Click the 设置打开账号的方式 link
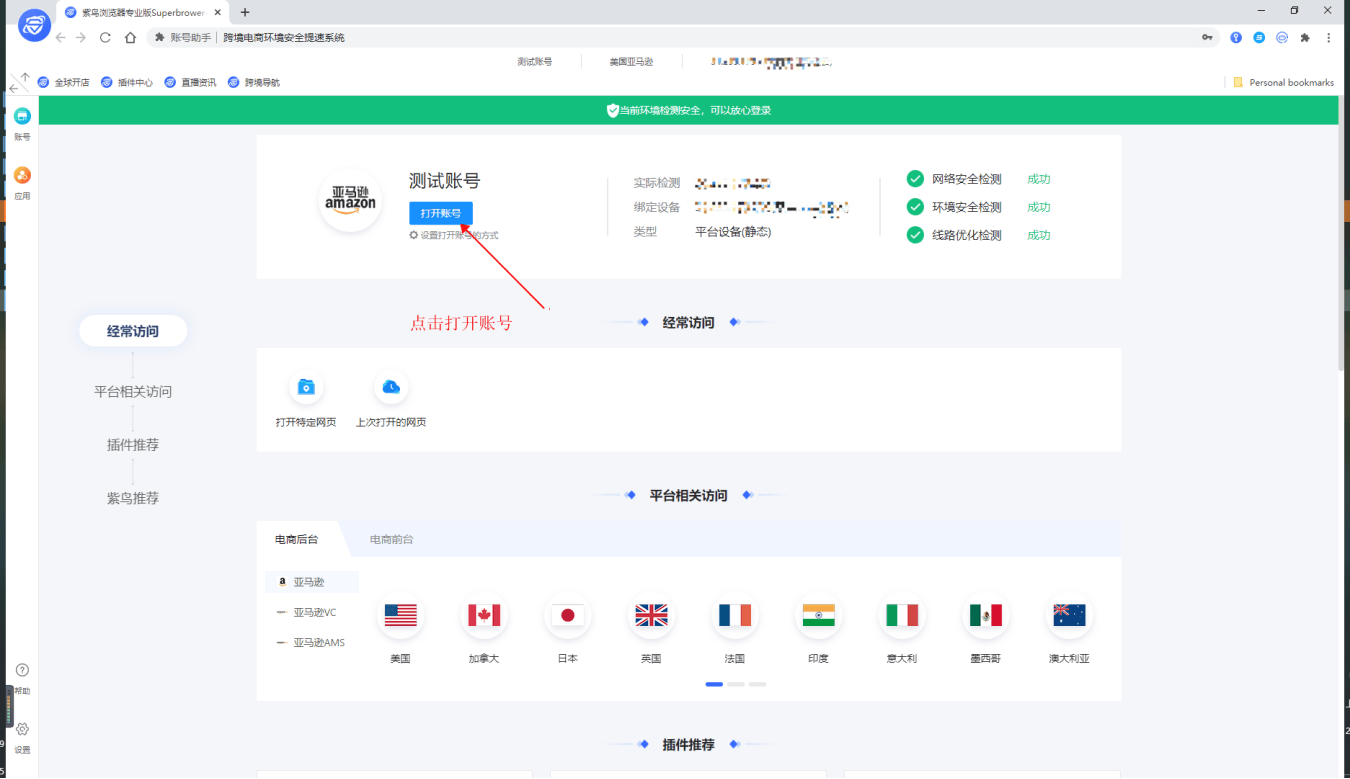The height and width of the screenshot is (779, 1350). point(455,234)
